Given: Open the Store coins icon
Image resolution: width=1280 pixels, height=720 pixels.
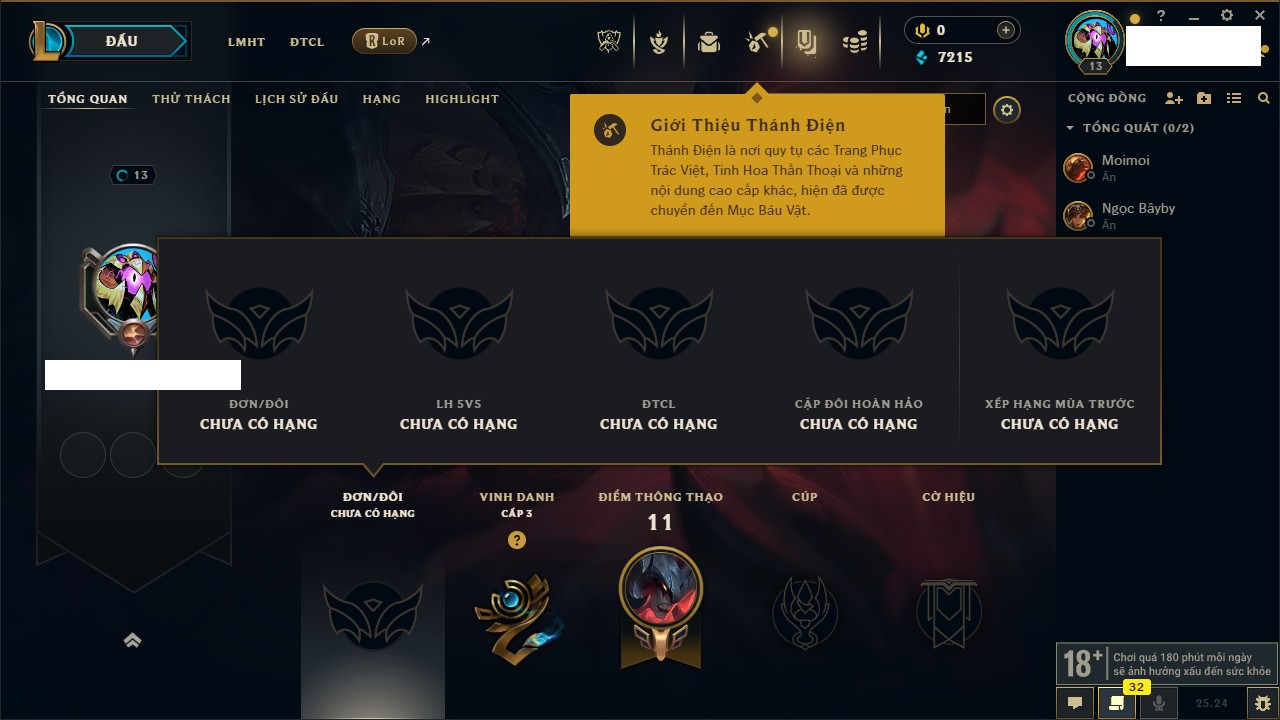Looking at the screenshot, I should point(855,42).
